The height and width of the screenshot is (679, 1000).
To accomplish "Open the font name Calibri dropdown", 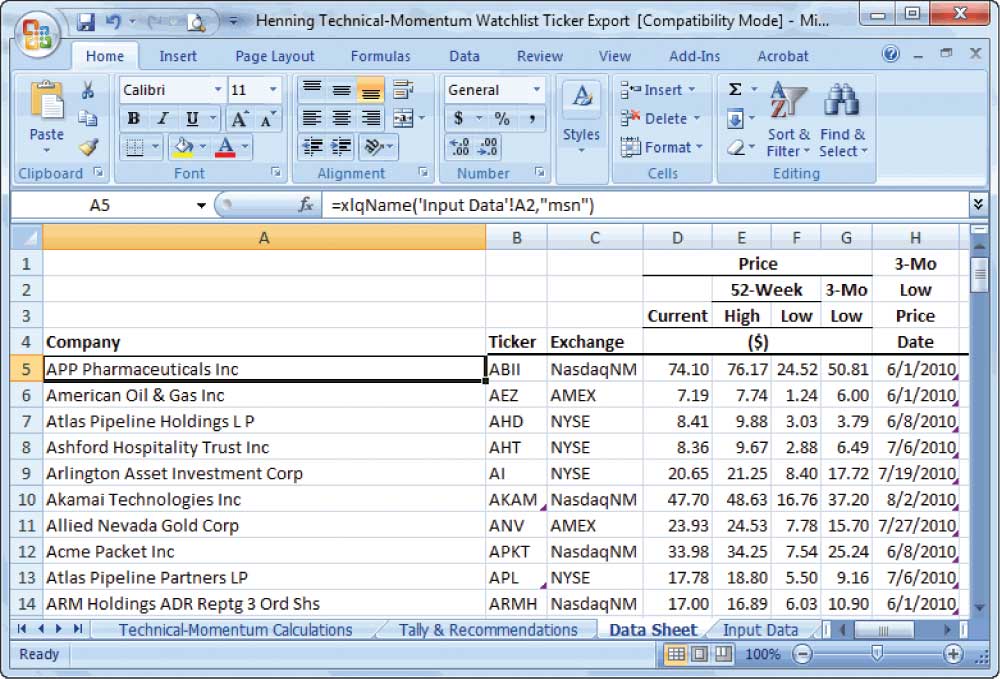I will [x=218, y=90].
